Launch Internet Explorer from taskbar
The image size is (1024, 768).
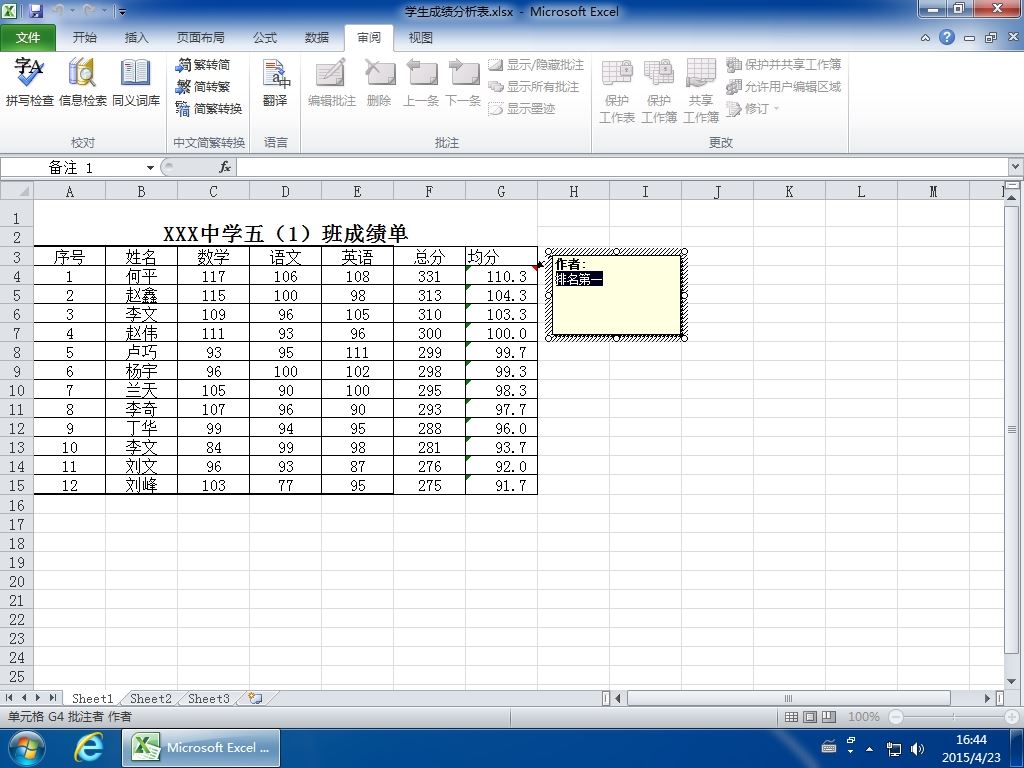coord(88,748)
